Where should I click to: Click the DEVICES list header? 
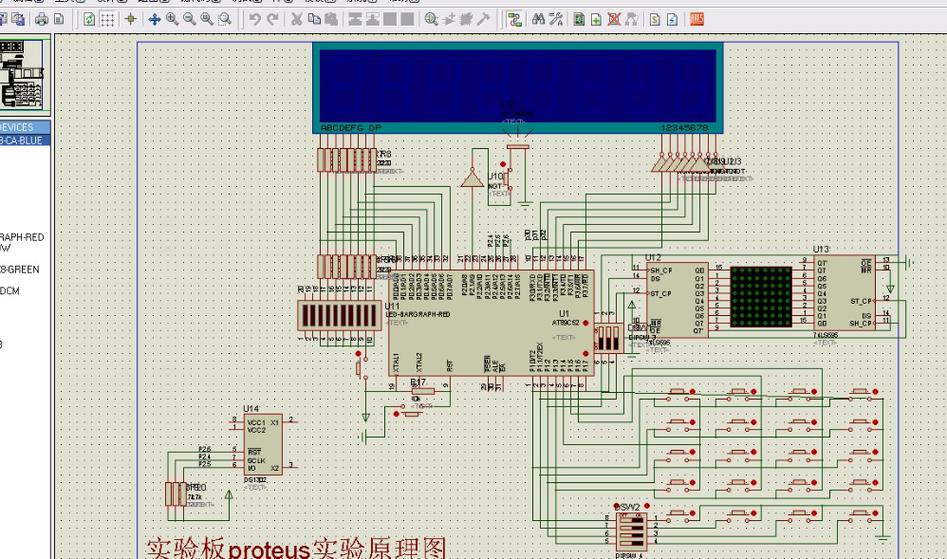click(25, 127)
